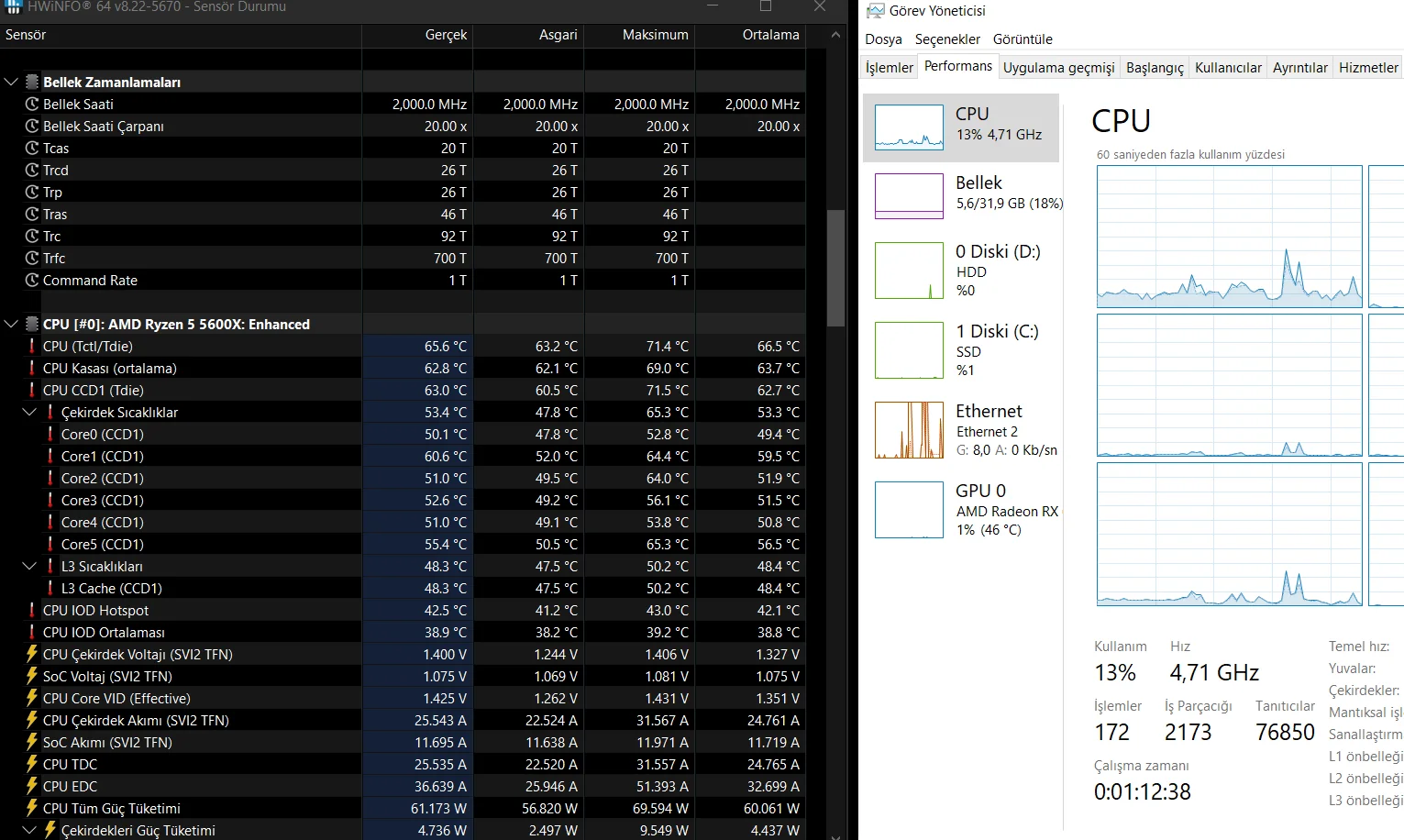
Task: Click the HWiNFO sensor list scrollbar thumb
Action: click(835, 268)
